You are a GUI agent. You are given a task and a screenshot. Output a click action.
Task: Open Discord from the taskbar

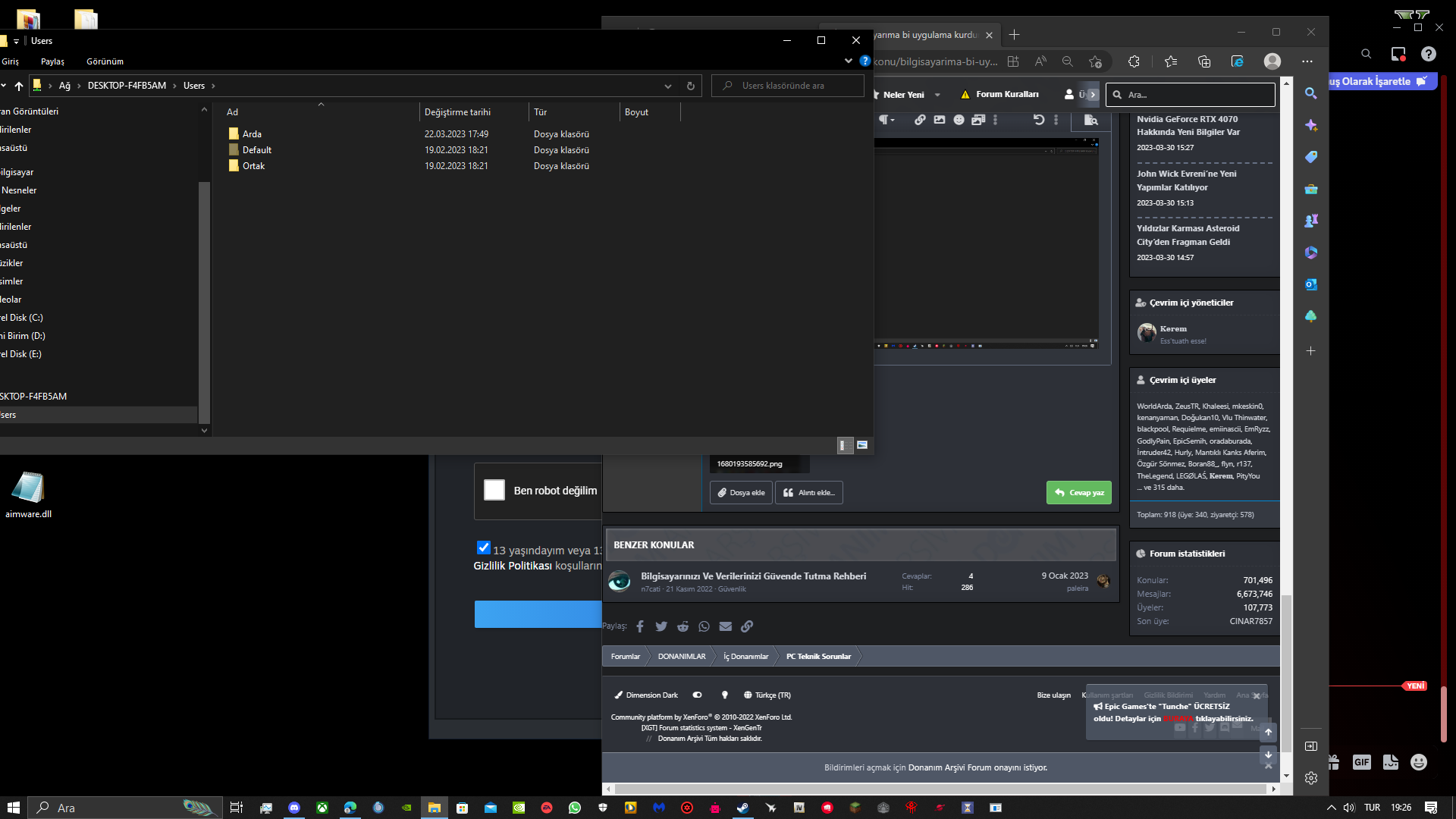[294, 808]
